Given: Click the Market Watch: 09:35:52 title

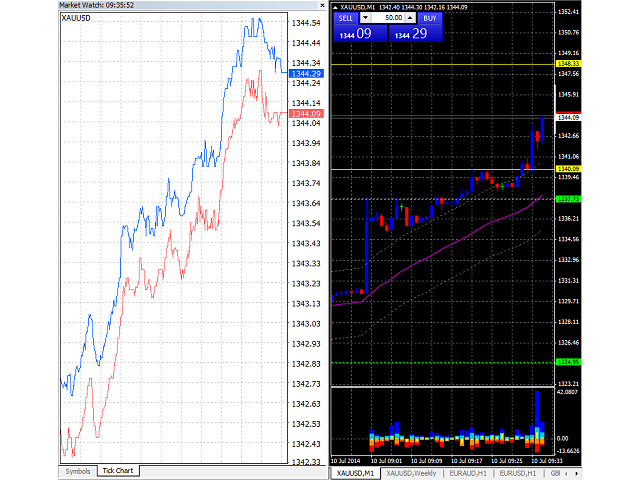Looking at the screenshot, I should click(x=97, y=5).
